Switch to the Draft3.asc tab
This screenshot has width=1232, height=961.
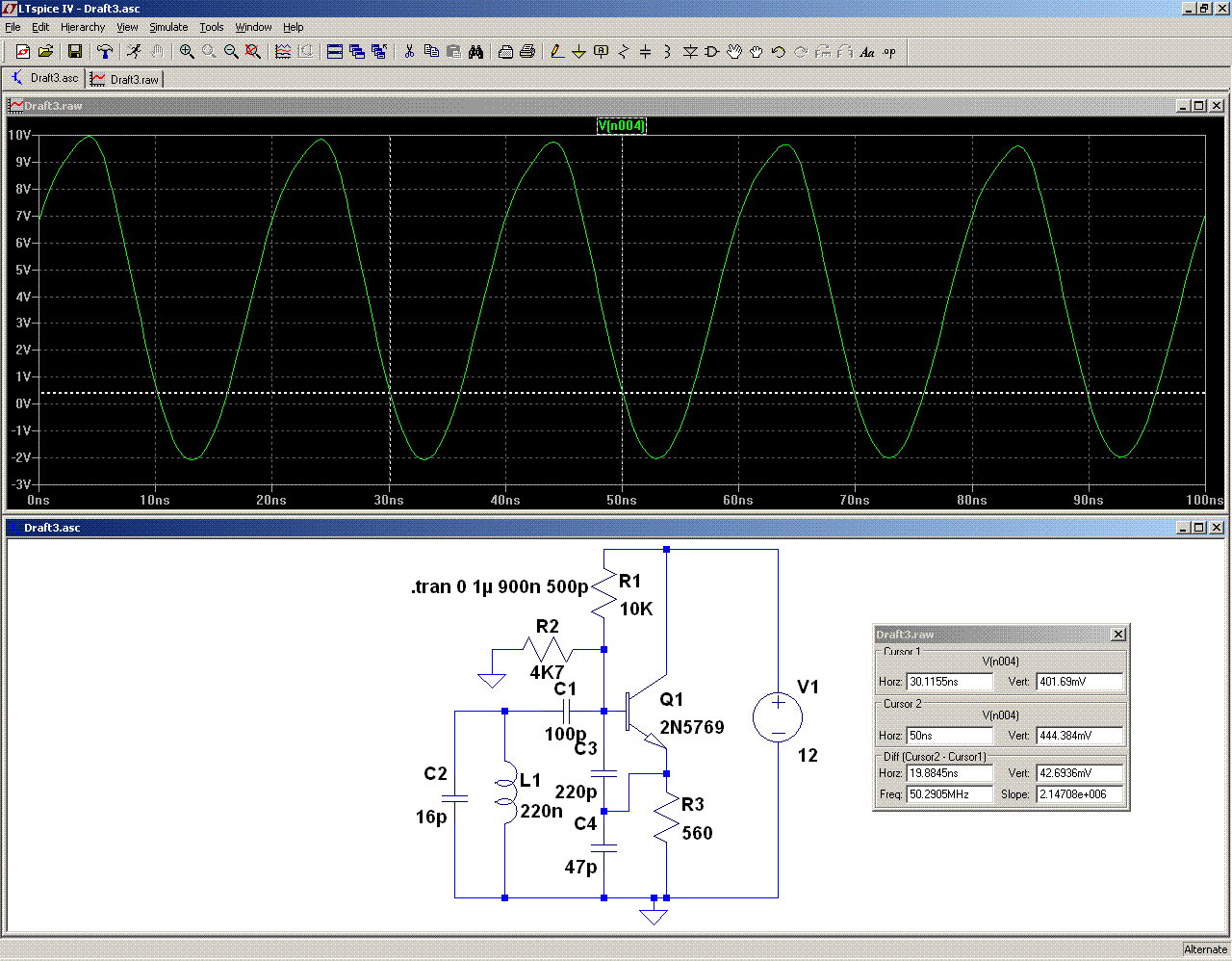point(44,79)
